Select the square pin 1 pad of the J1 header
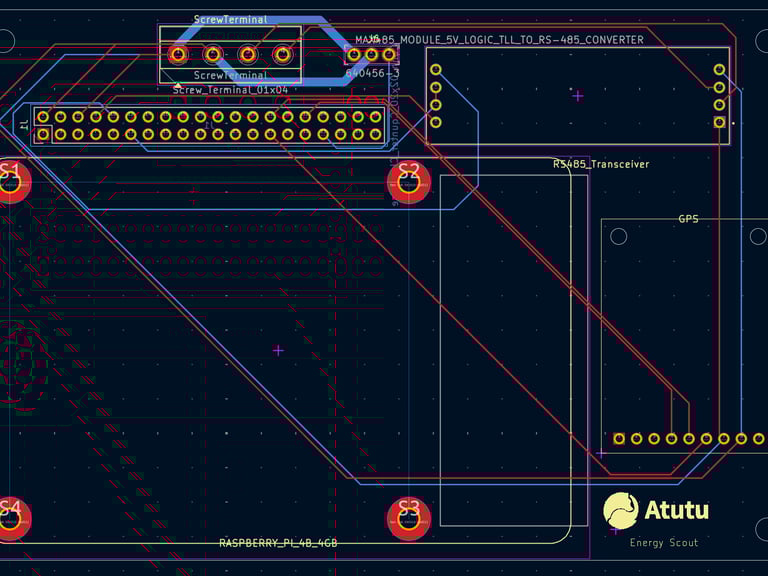Image resolution: width=768 pixels, height=576 pixels. click(x=43, y=134)
